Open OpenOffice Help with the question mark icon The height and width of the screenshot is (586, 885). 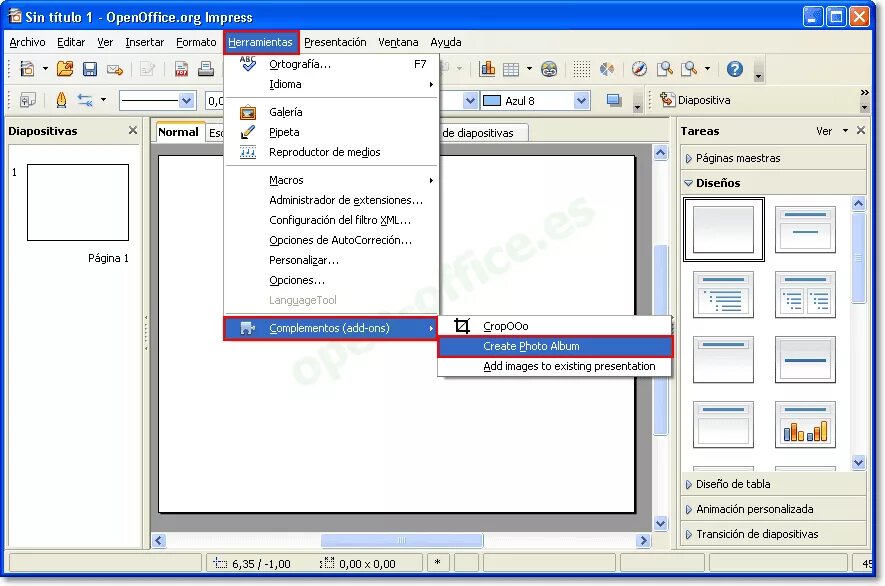pos(735,68)
